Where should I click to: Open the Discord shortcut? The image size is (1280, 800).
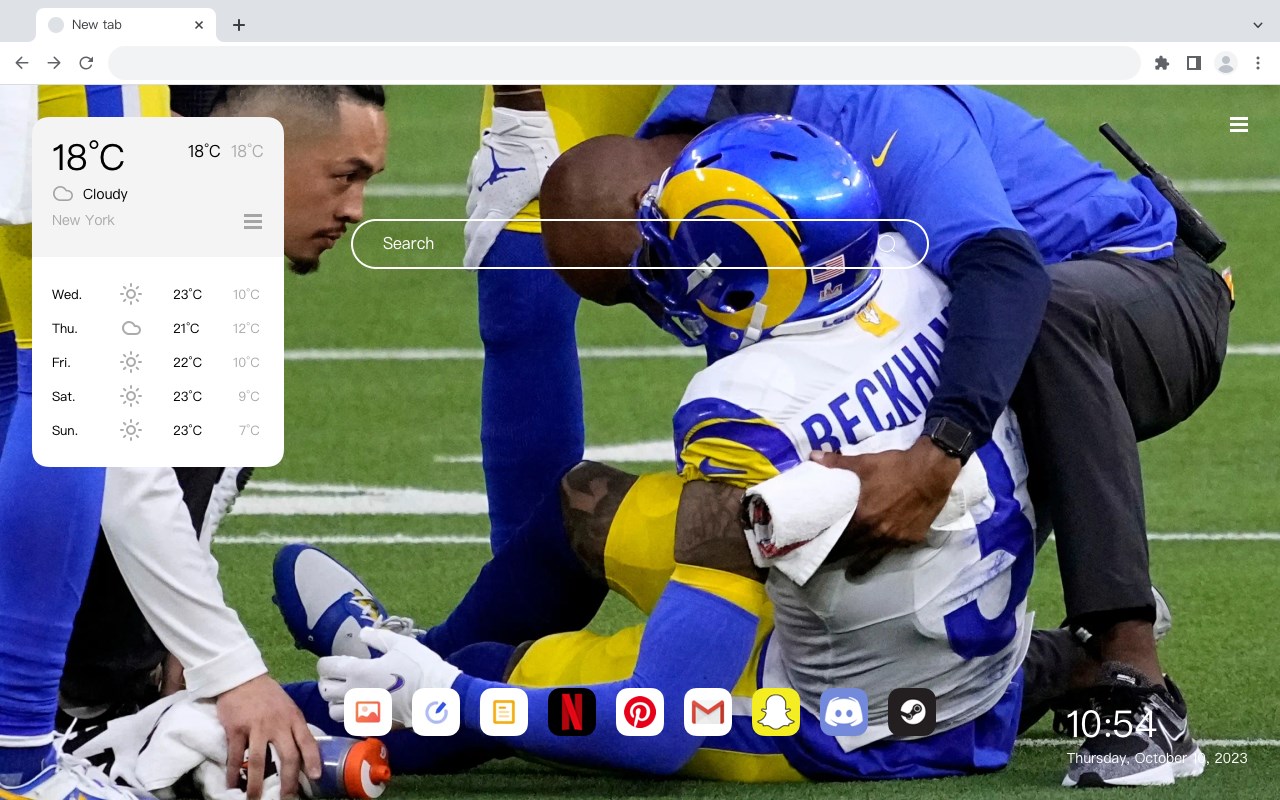(844, 712)
